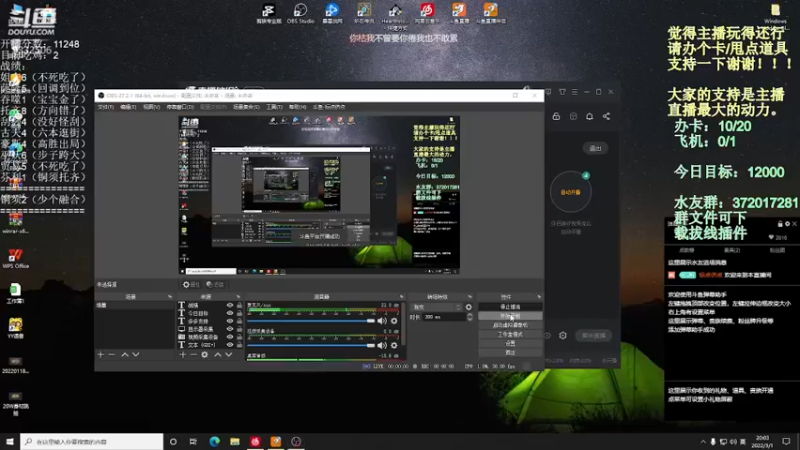The width and height of the screenshot is (800, 450).
Task: Adjust second mixer channel volume slider
Action: pos(311,345)
